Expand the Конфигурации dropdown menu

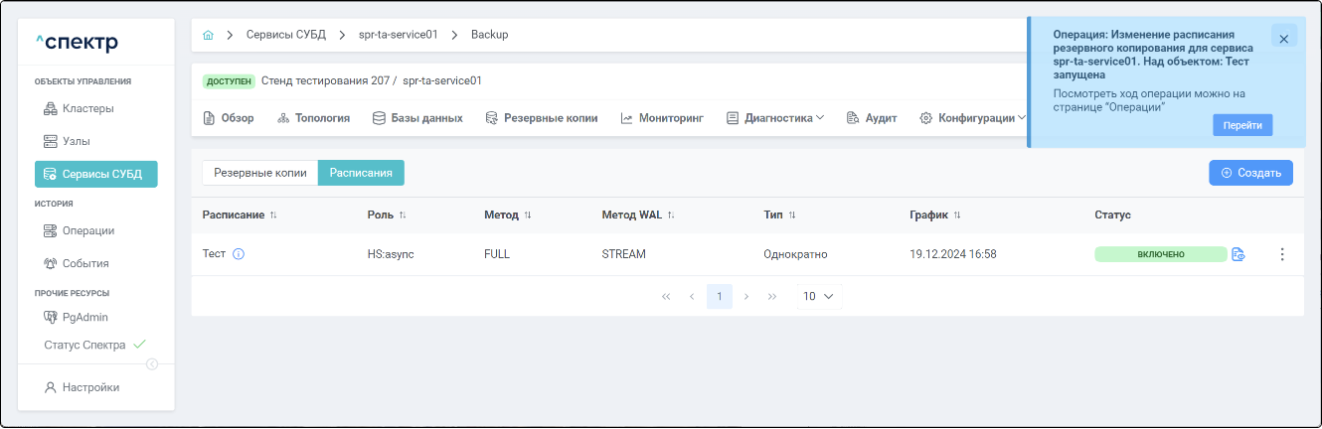973,118
